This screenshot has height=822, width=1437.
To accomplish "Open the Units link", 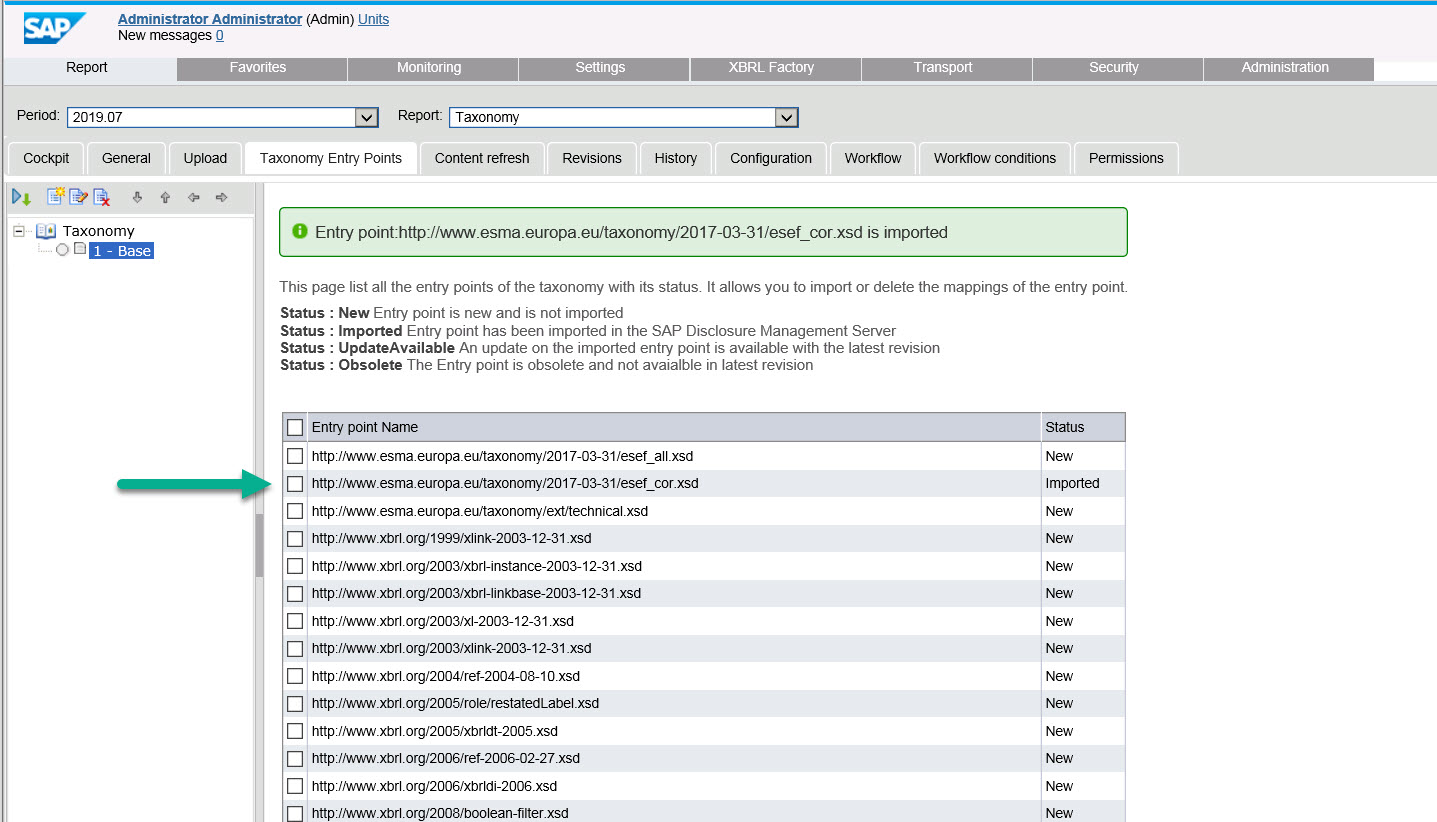I will (x=373, y=19).
